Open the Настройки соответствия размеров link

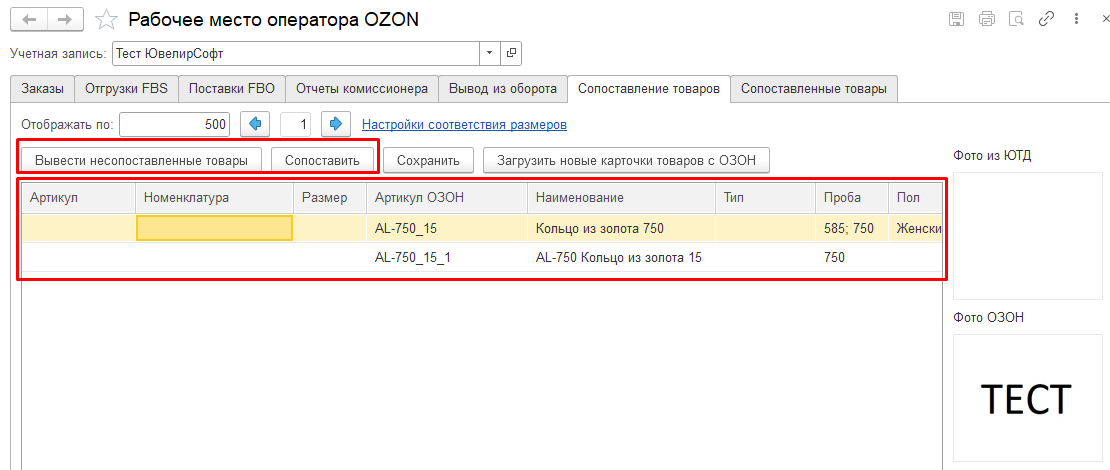point(464,125)
